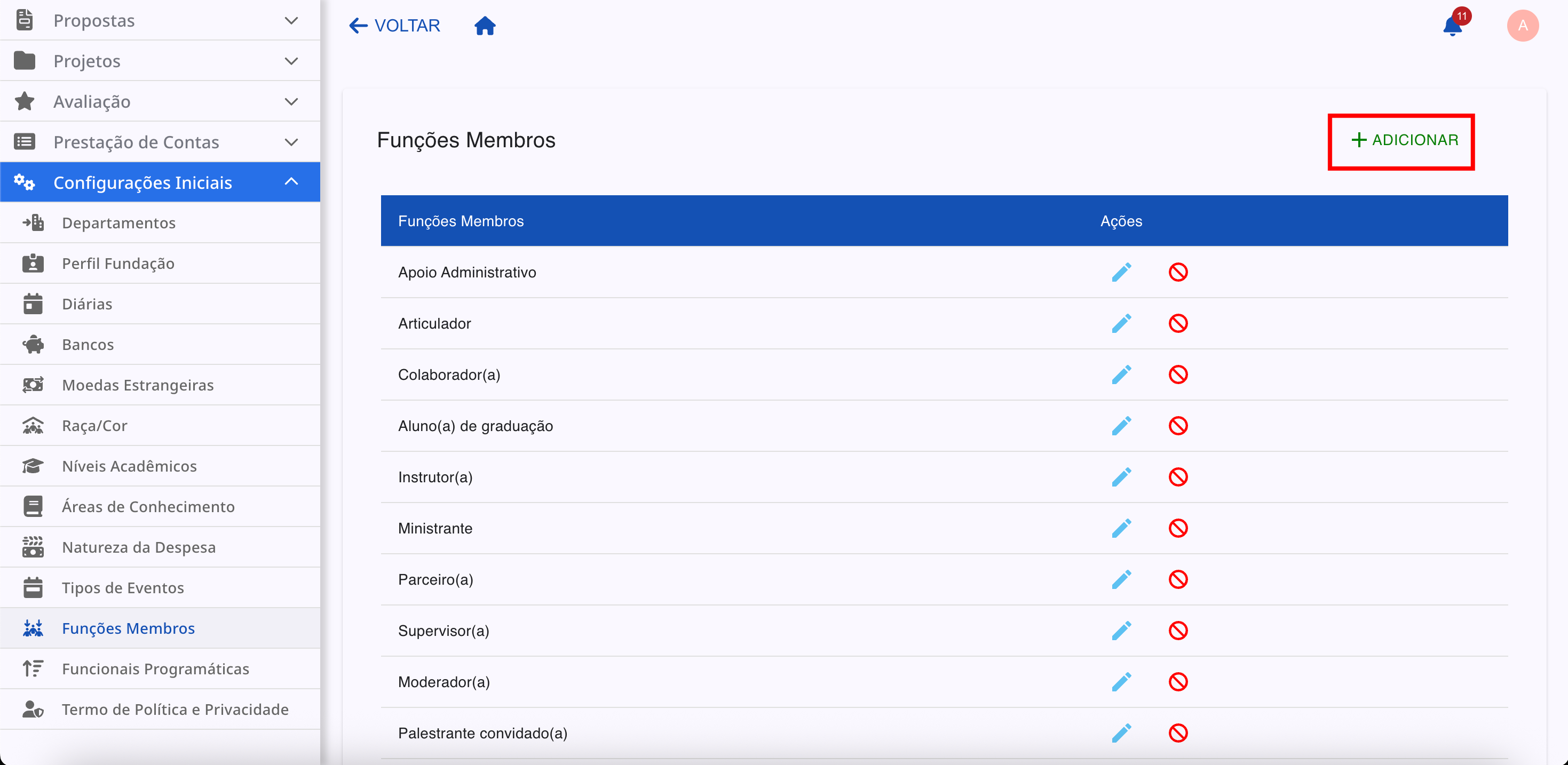Edit the Supervisor(a) row

point(1121,631)
